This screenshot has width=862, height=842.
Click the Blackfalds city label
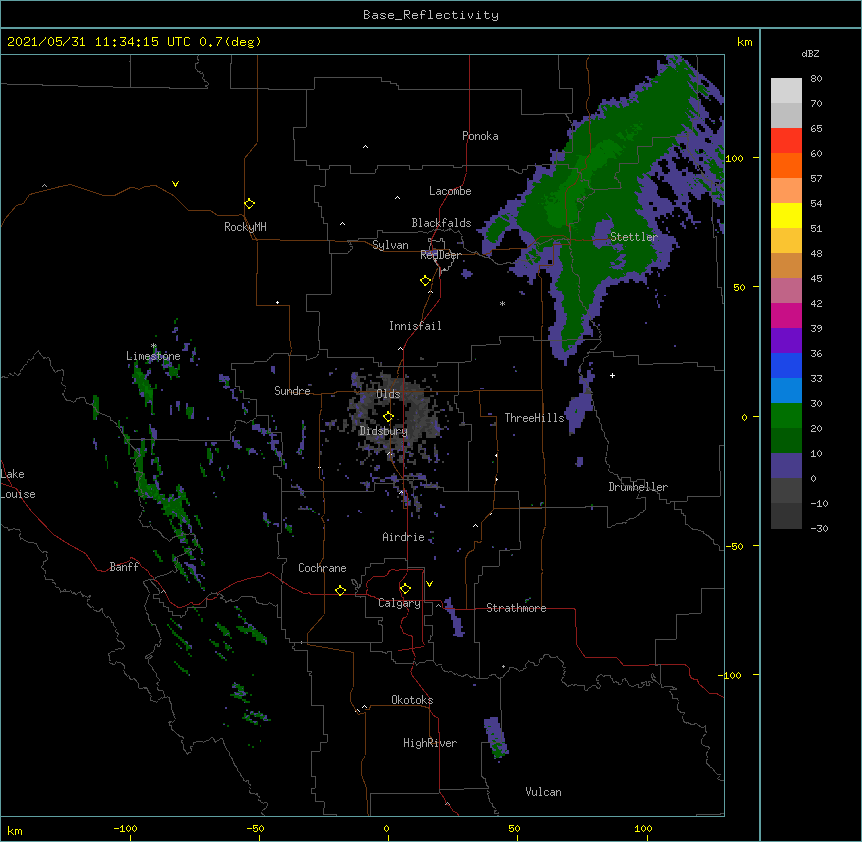click(x=441, y=223)
